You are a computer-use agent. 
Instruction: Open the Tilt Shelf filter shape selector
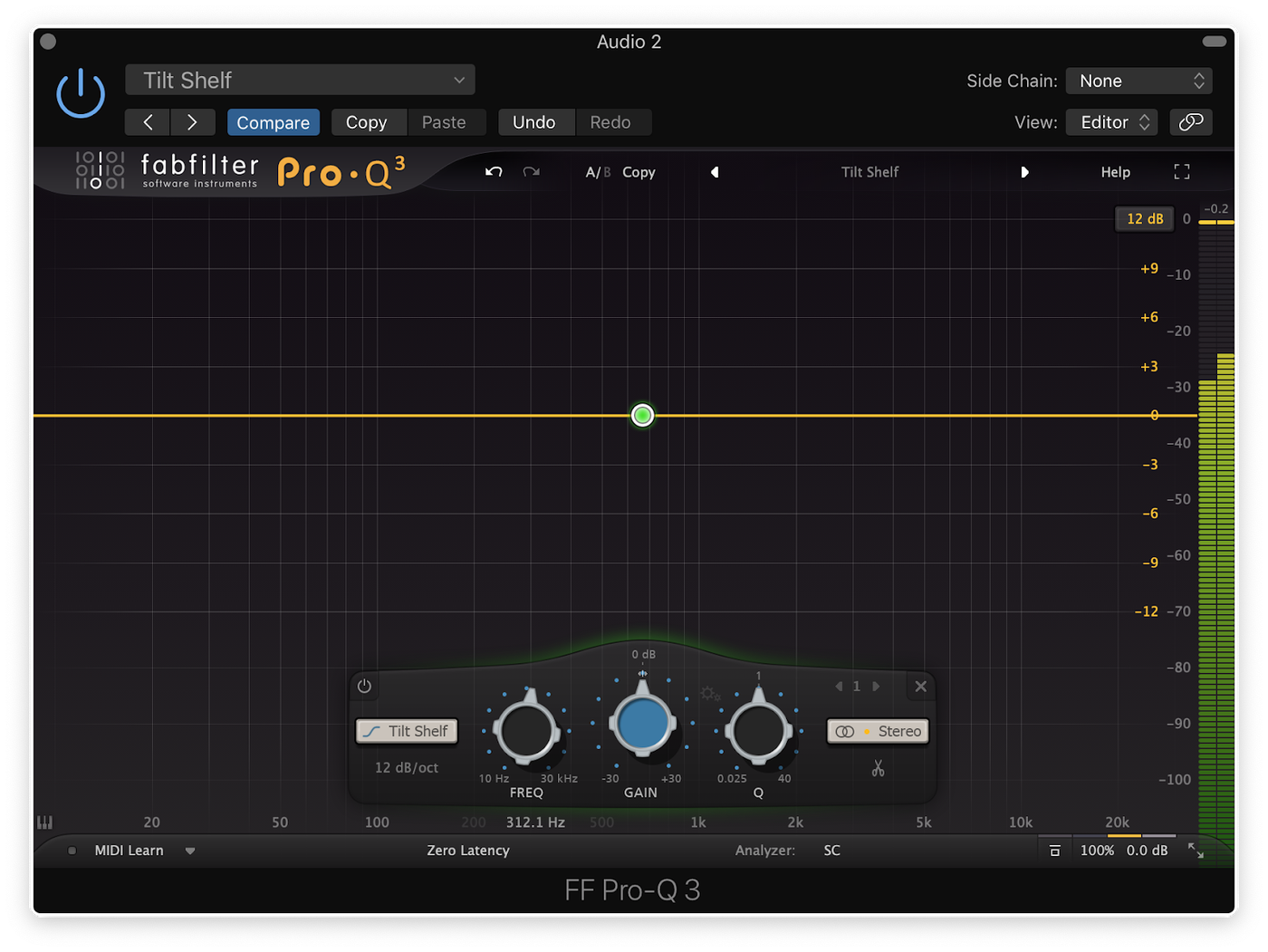[407, 731]
